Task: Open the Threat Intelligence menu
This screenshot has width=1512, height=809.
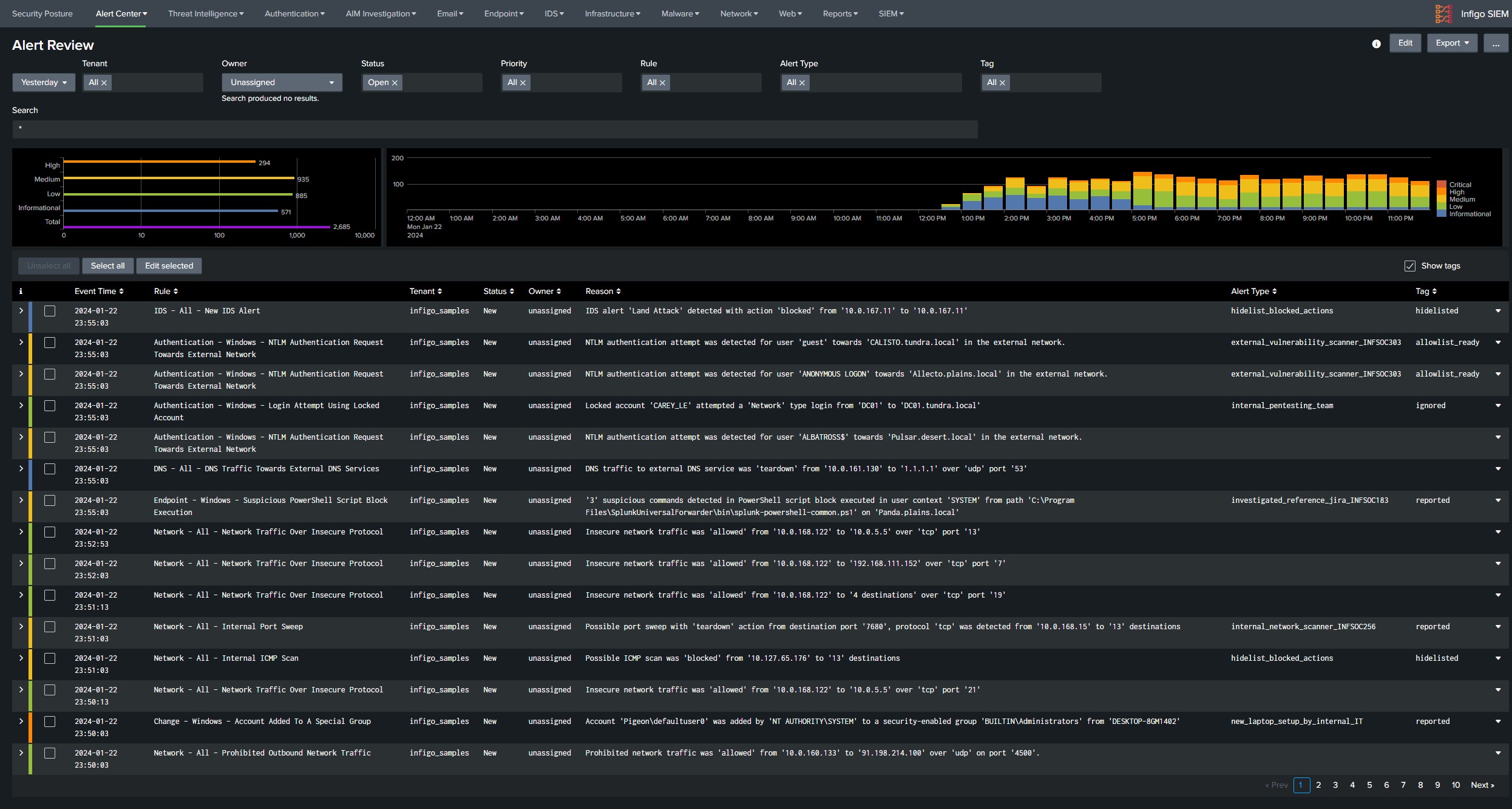Action: click(x=206, y=13)
